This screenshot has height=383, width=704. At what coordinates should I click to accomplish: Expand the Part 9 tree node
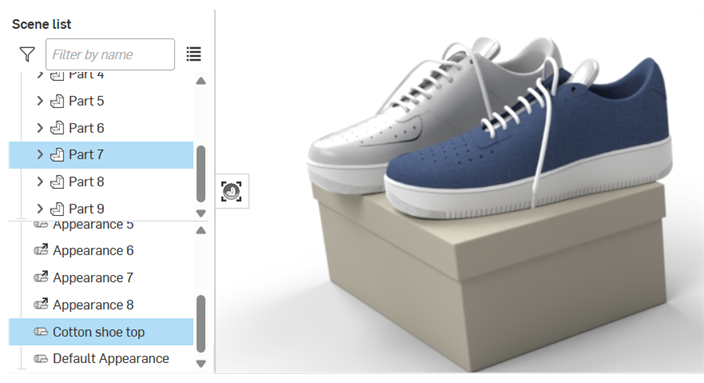tap(40, 209)
